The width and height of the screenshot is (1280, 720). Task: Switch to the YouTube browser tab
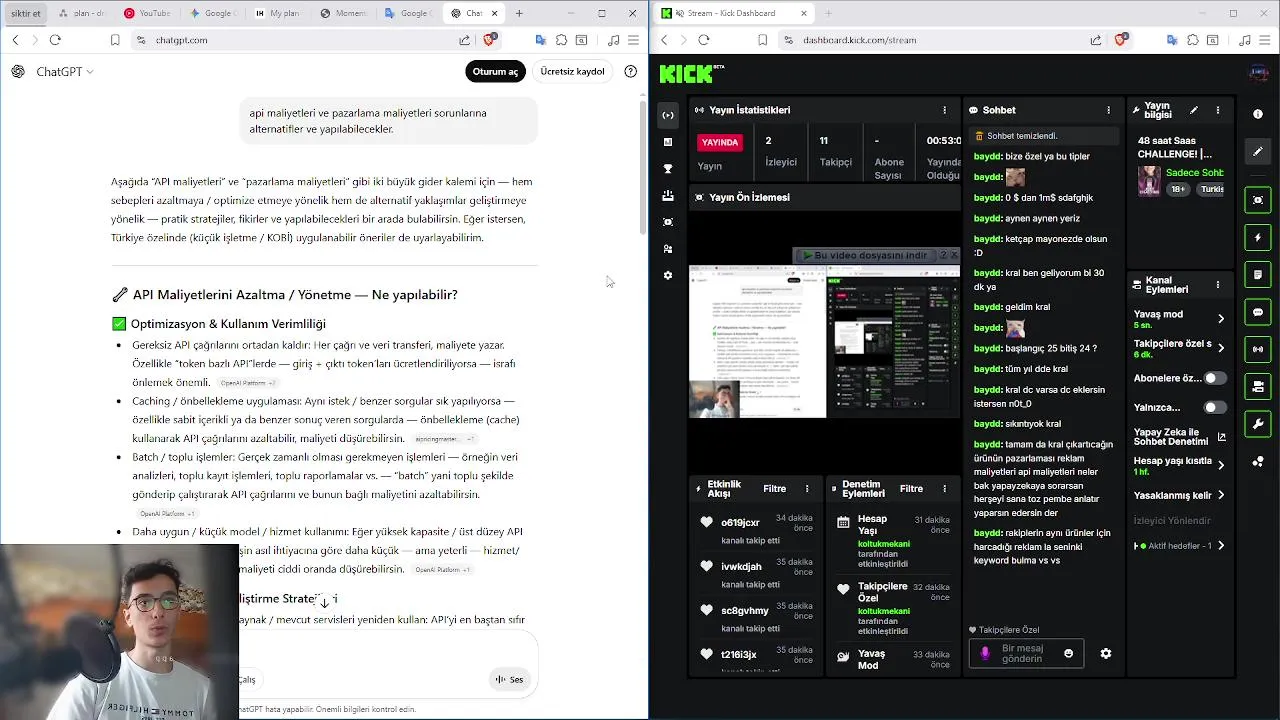(x=147, y=13)
